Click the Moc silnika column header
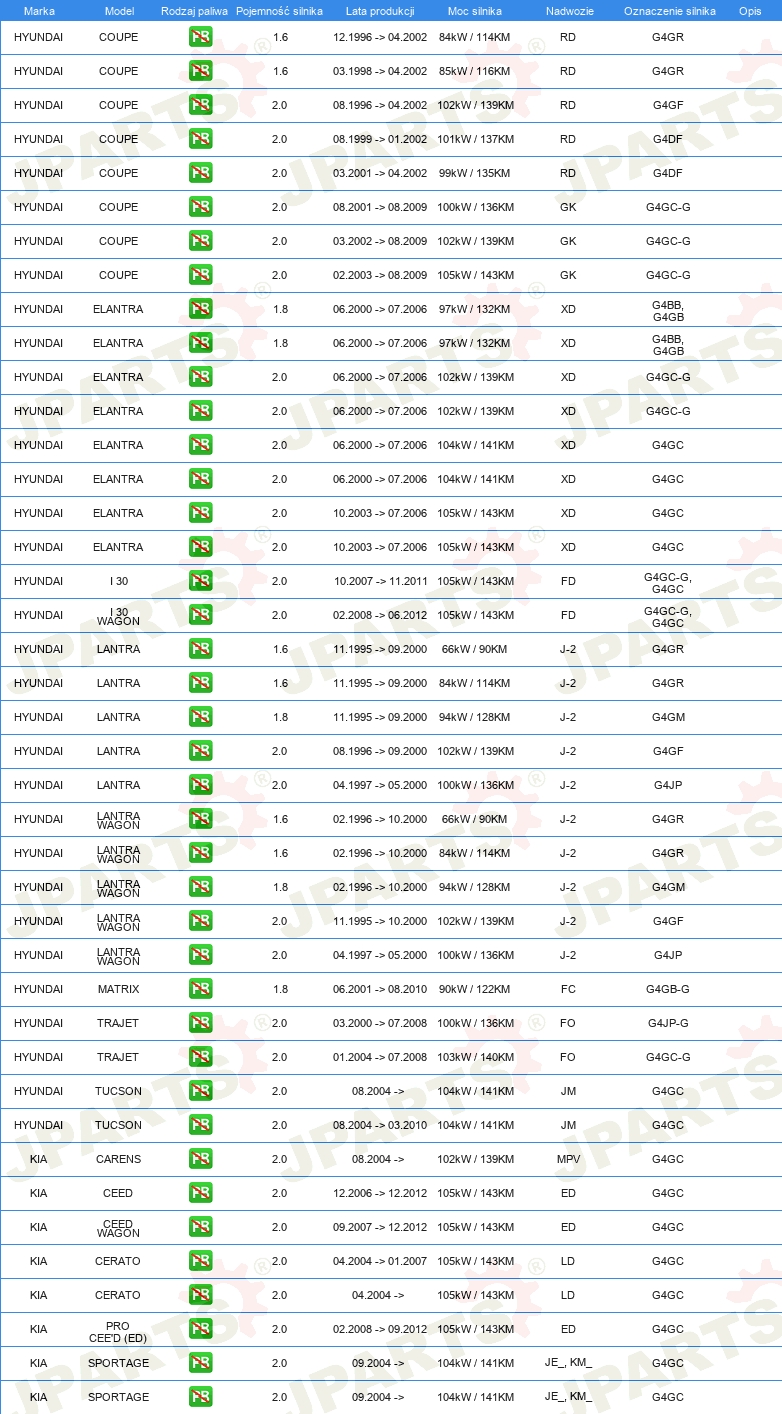 tap(476, 11)
